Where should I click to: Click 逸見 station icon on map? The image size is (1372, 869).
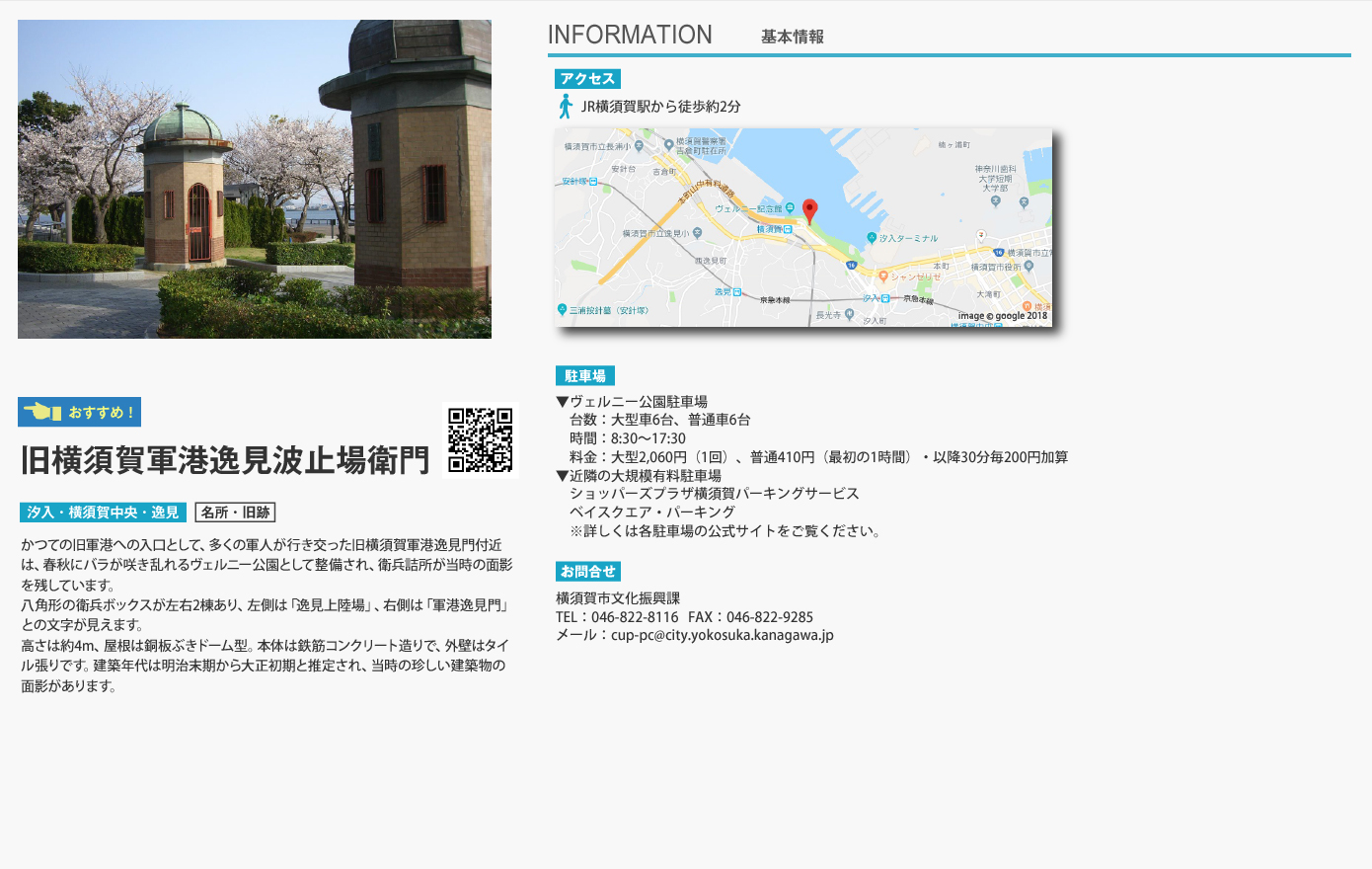pos(737,292)
